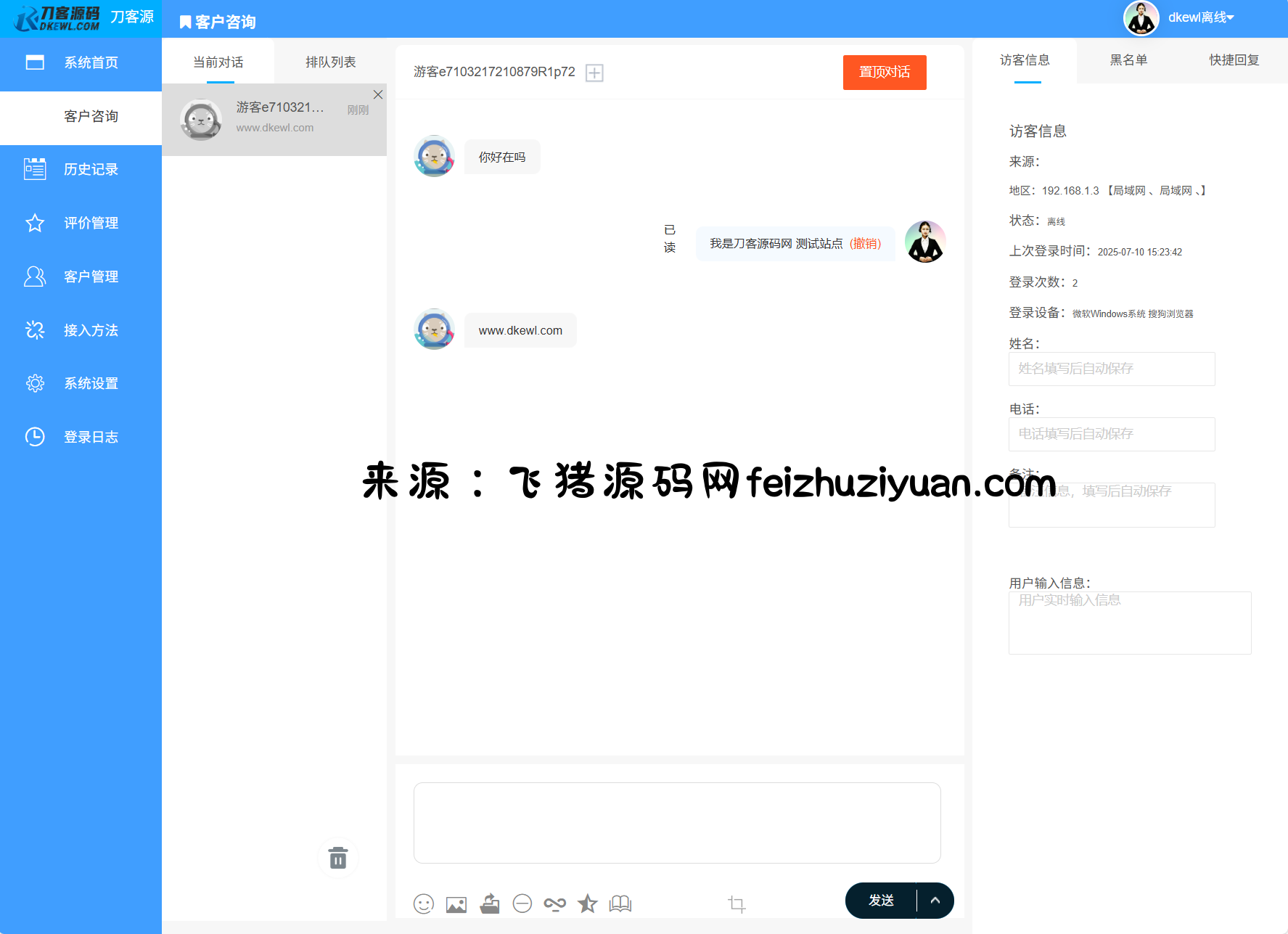Click the star rating icon in toolbar
Image resolution: width=1288 pixels, height=934 pixels.
(587, 904)
